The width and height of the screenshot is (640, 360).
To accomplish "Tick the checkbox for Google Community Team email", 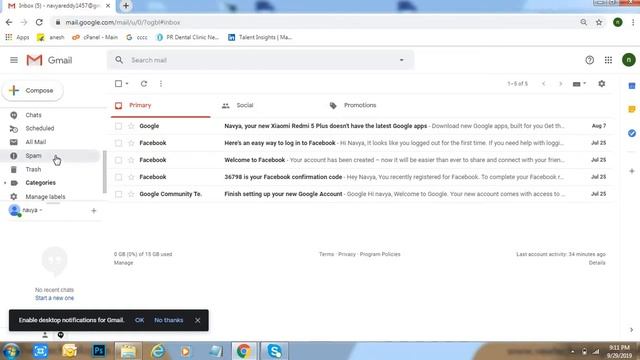I will pos(118,194).
